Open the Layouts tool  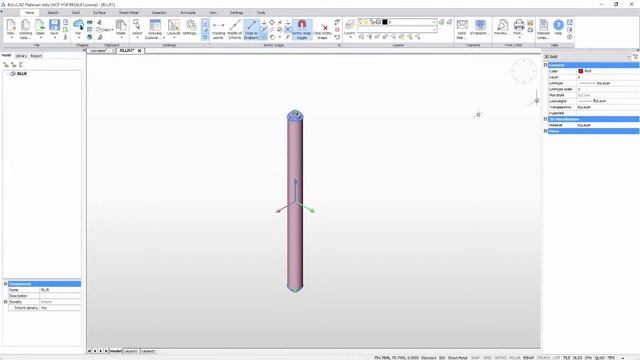173,29
